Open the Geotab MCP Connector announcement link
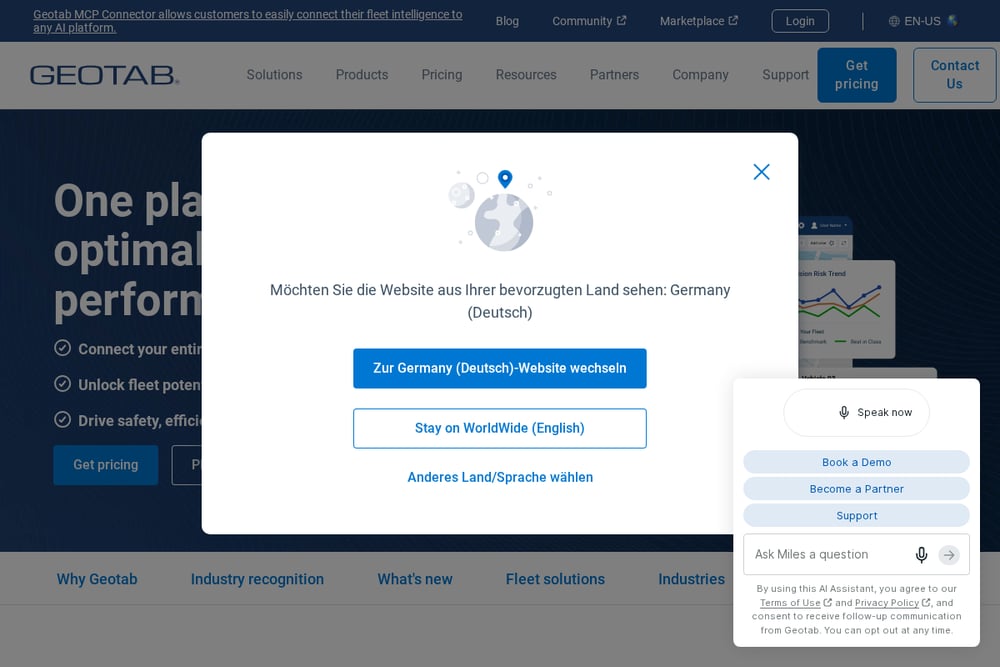 pyautogui.click(x=247, y=21)
